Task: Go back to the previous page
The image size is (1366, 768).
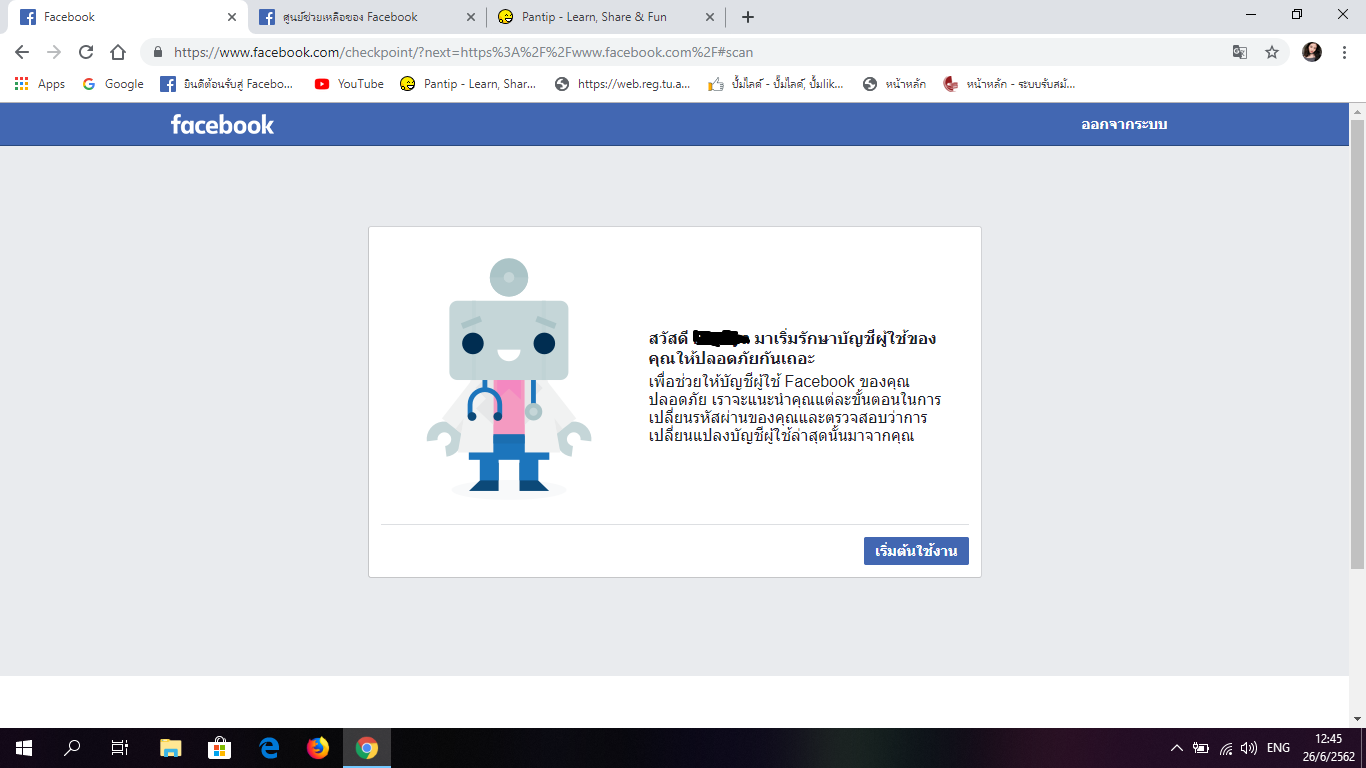Action: pyautogui.click(x=22, y=52)
